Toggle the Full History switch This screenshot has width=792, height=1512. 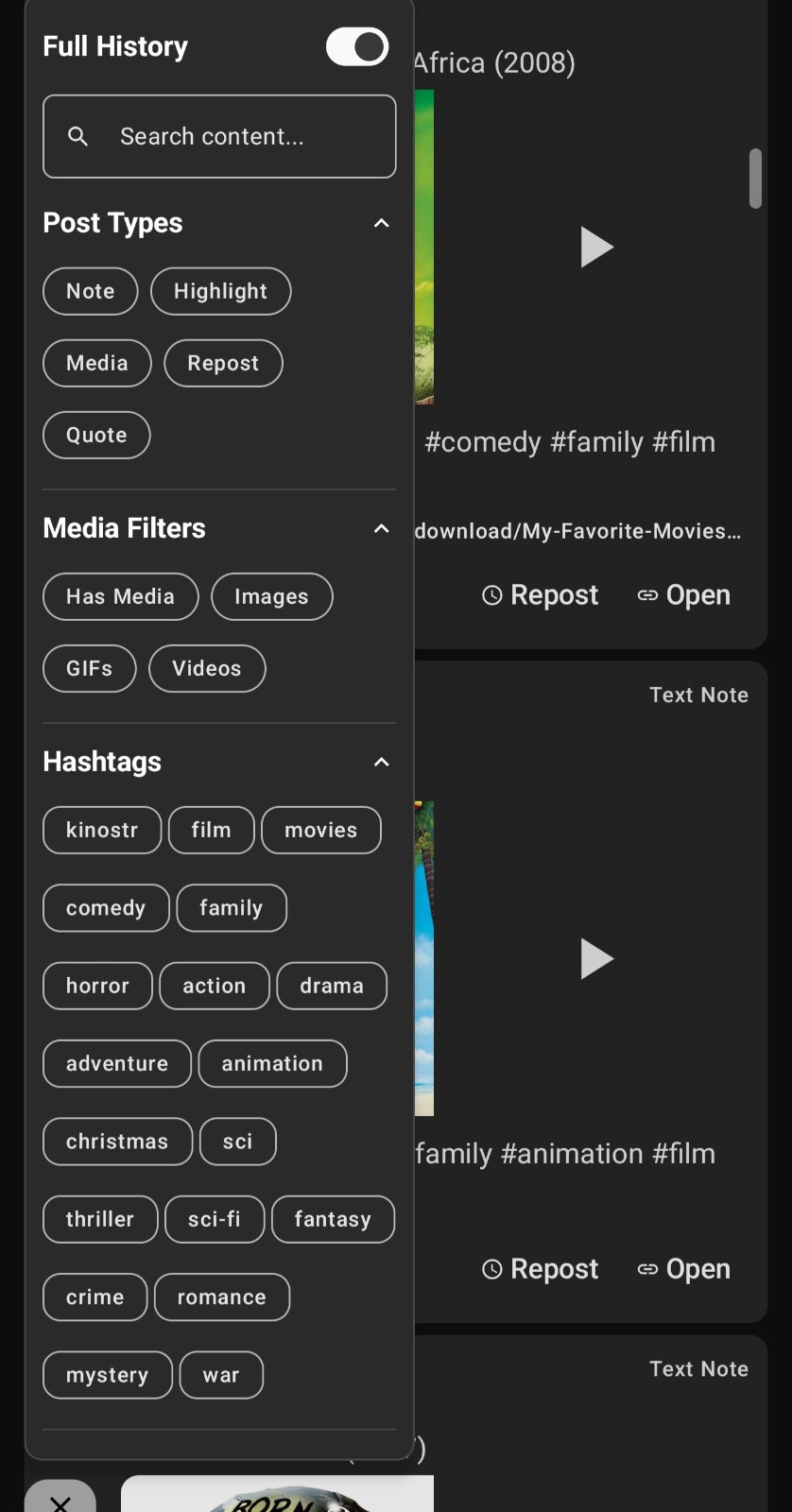tap(356, 46)
